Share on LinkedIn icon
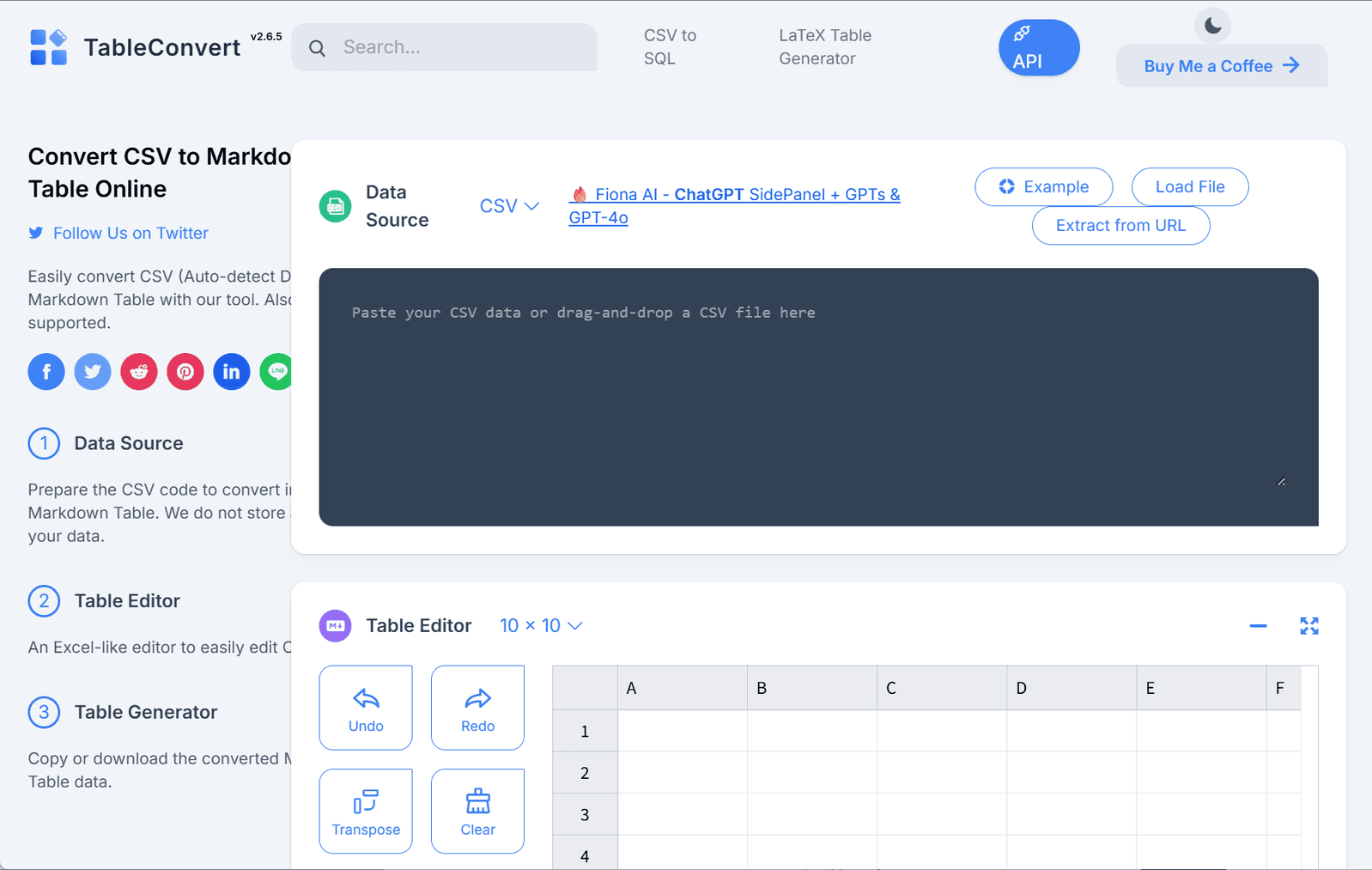 tap(232, 372)
